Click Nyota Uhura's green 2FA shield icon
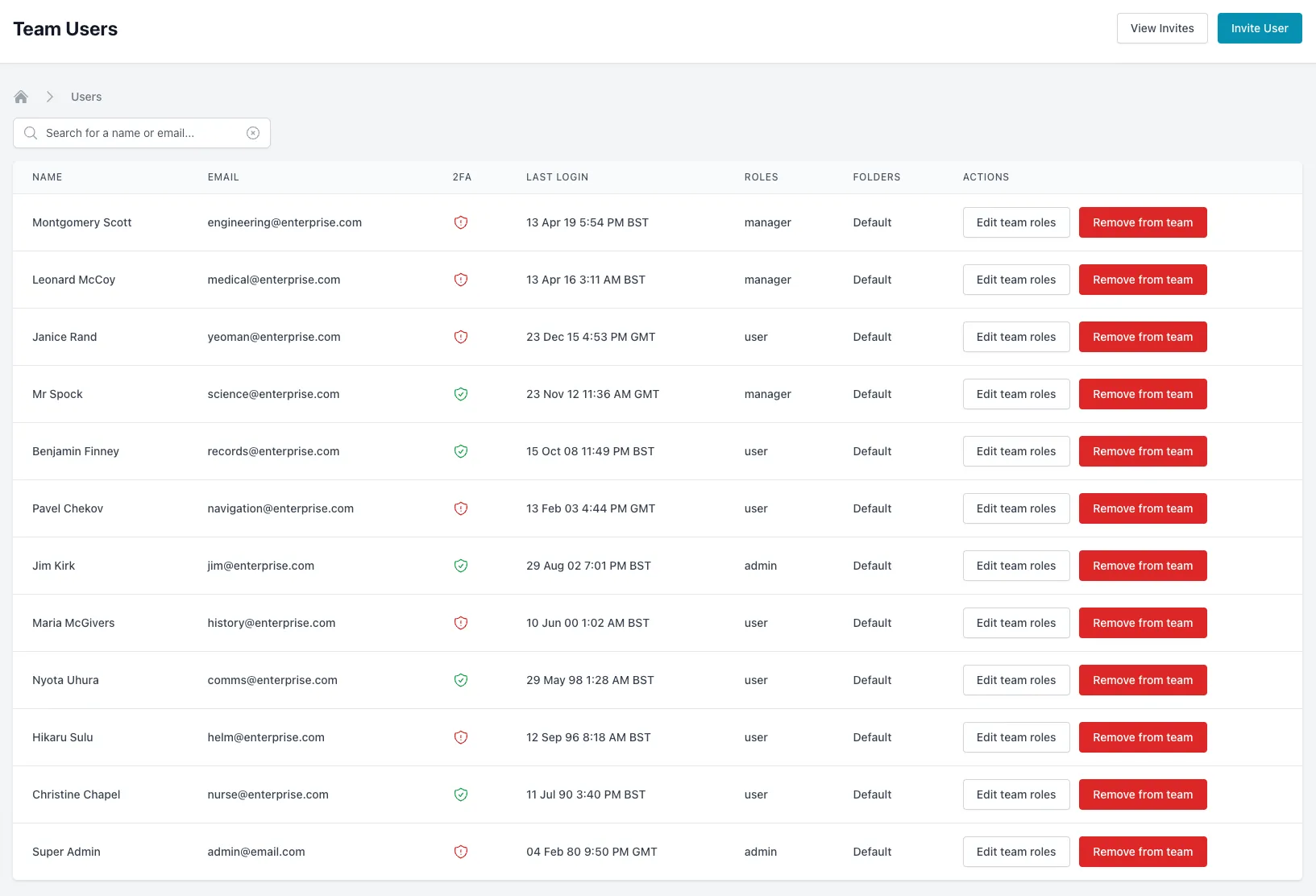This screenshot has height=896, width=1316. 461,680
